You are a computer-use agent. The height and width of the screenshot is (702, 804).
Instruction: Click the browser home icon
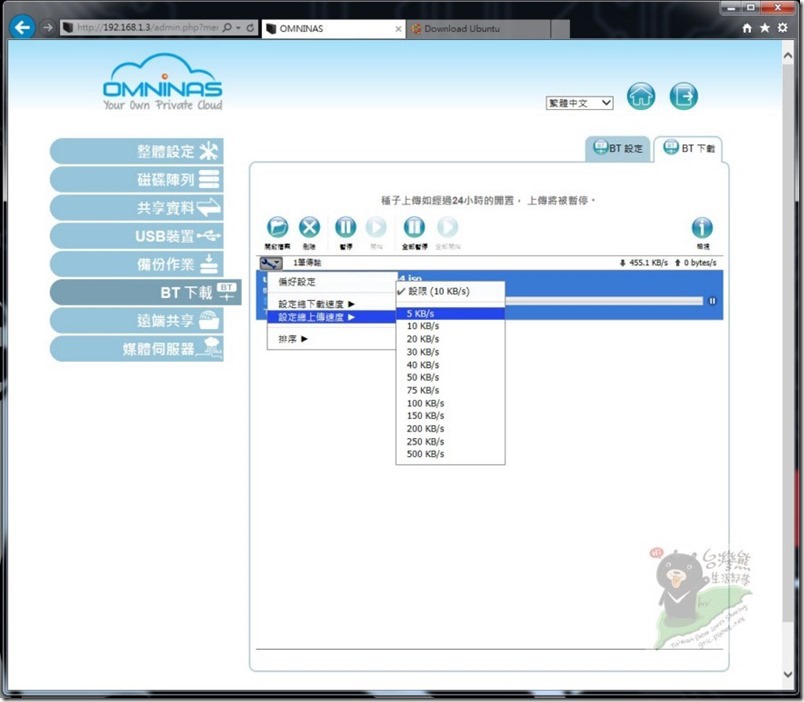747,28
